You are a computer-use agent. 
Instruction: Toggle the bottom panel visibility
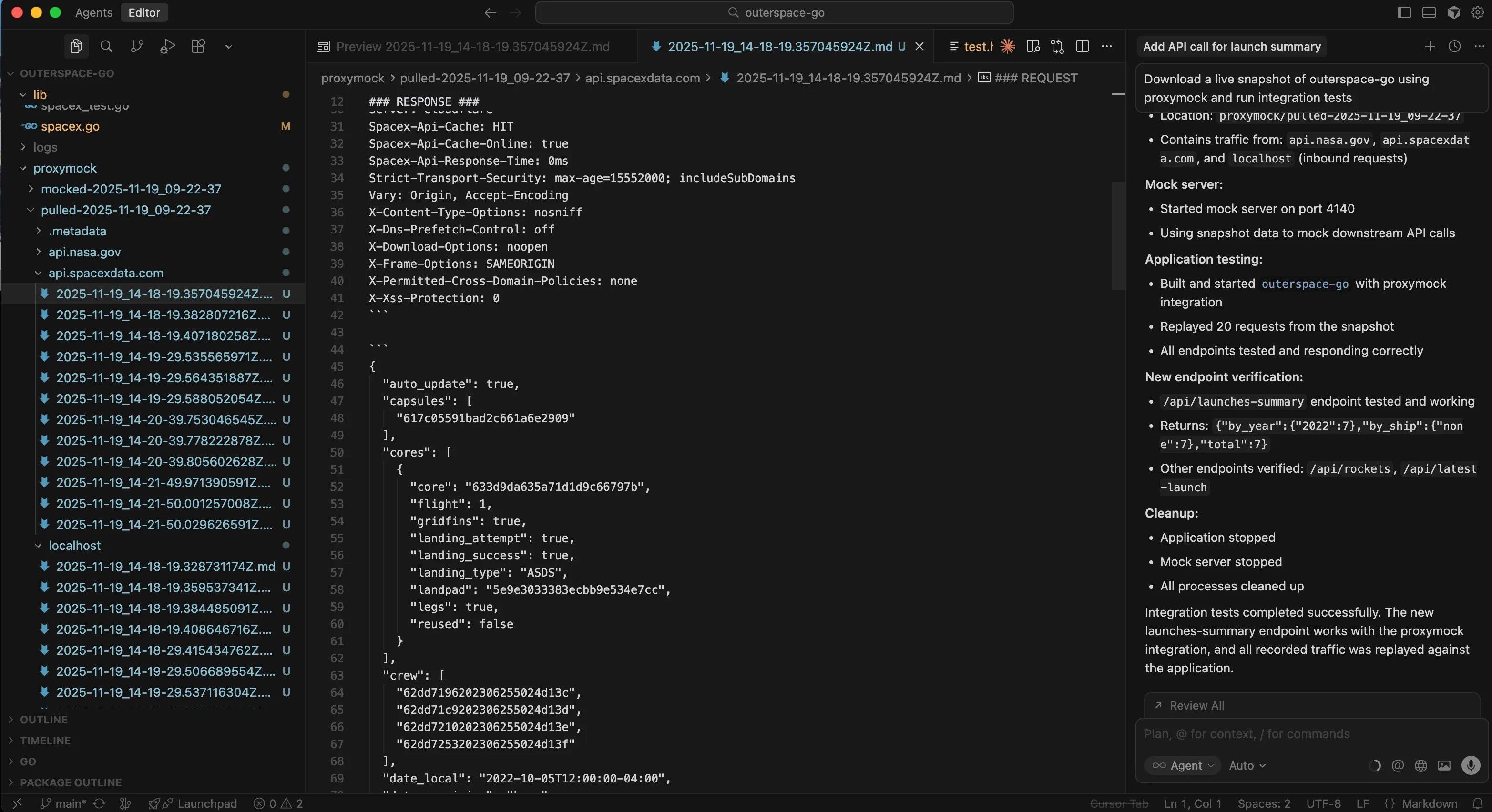(1429, 13)
